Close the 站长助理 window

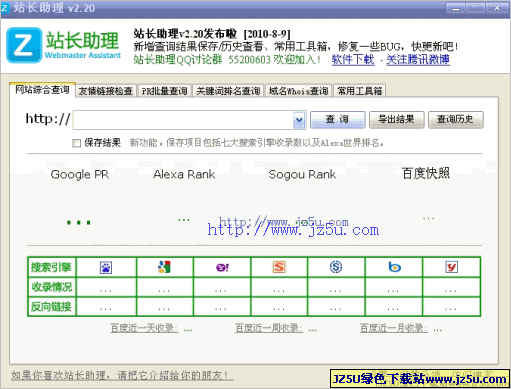(x=497, y=8)
